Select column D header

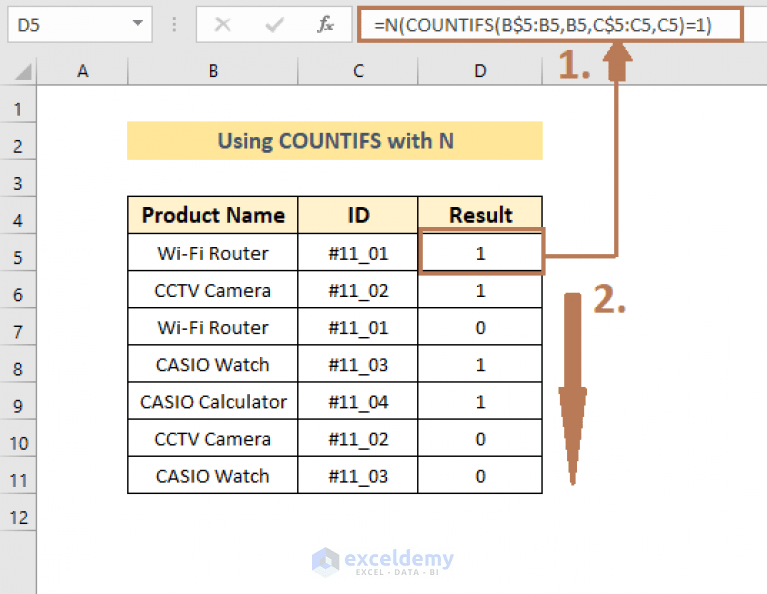480,71
